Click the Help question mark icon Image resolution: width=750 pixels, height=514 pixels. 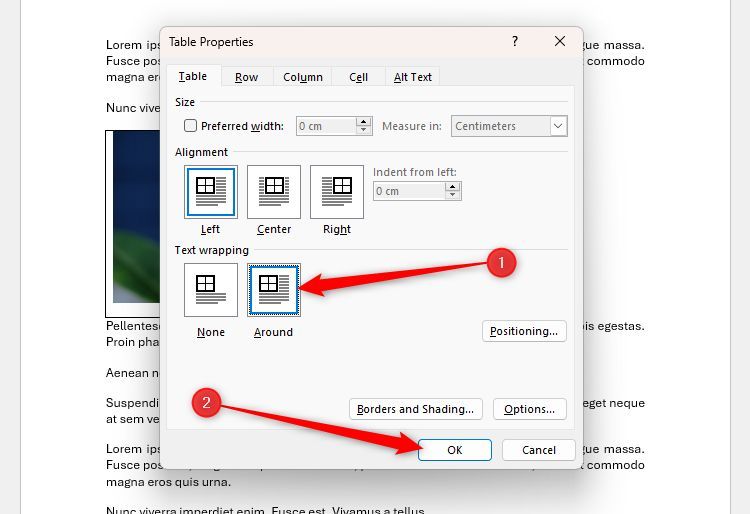pyautogui.click(x=515, y=42)
